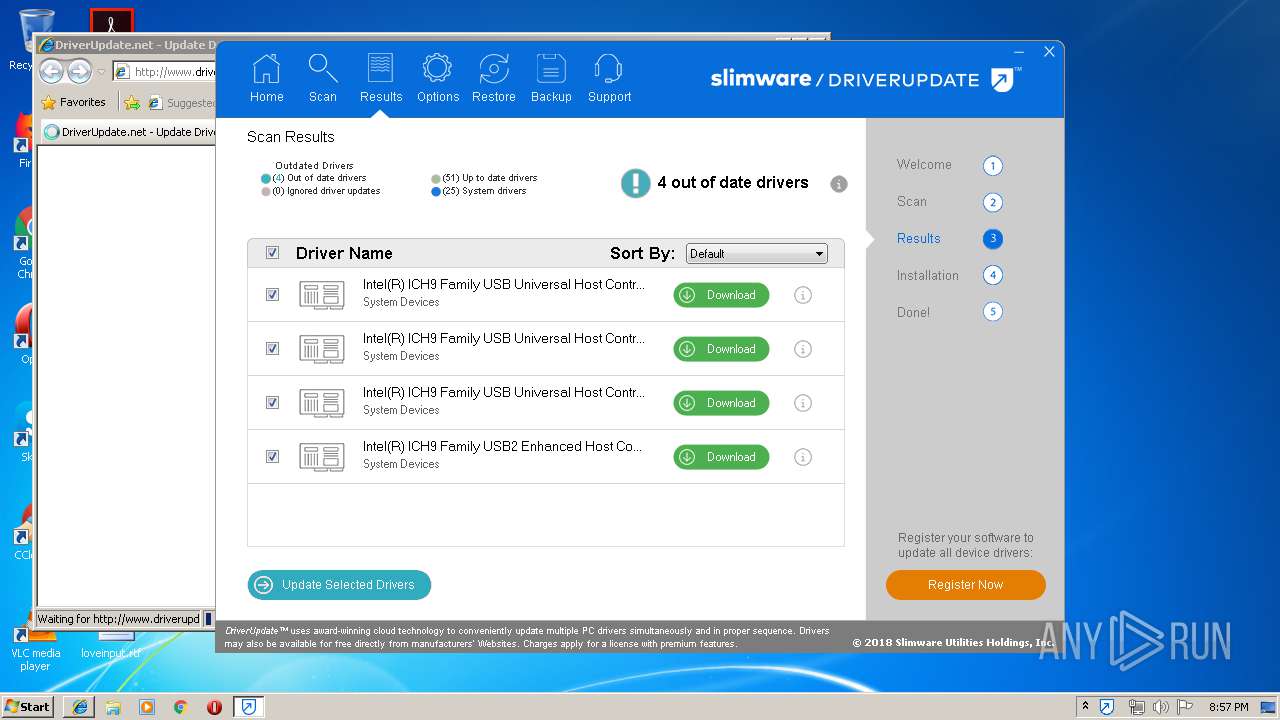Open Favorites in Internet Explorer
The height and width of the screenshot is (720, 1280).
click(x=73, y=102)
